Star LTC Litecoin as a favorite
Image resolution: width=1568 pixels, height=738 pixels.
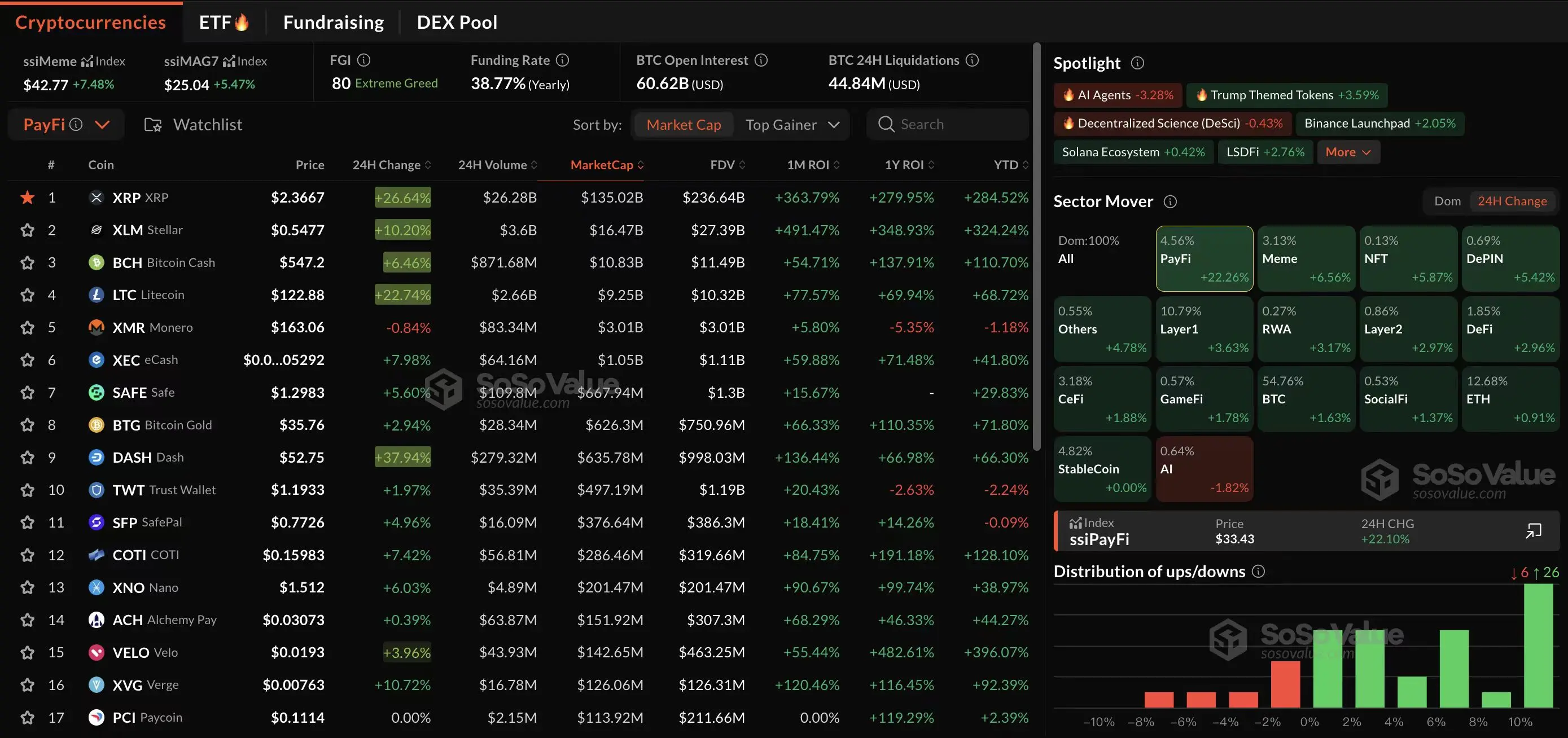[x=28, y=295]
